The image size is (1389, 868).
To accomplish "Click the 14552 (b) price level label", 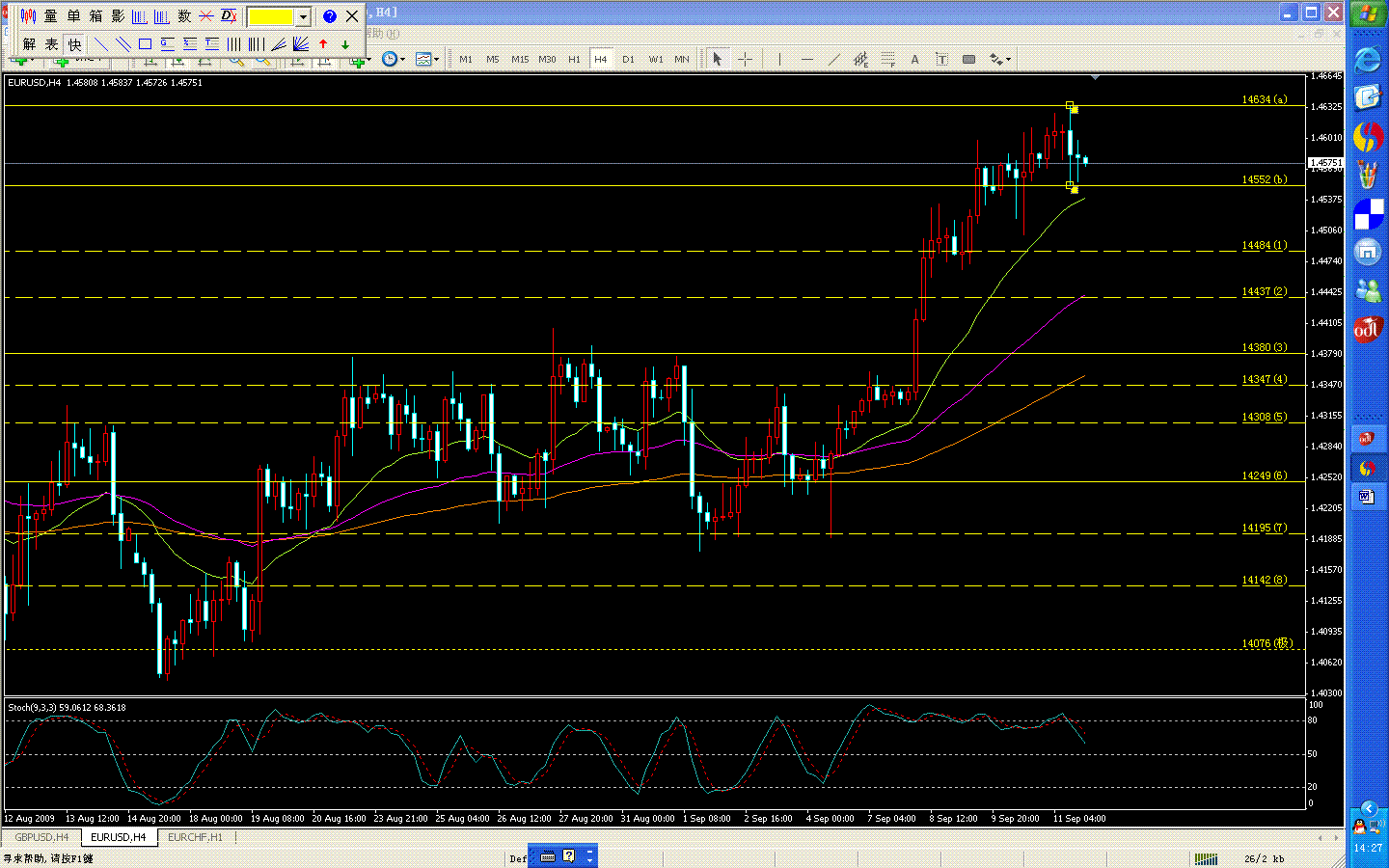I will pos(1264,179).
